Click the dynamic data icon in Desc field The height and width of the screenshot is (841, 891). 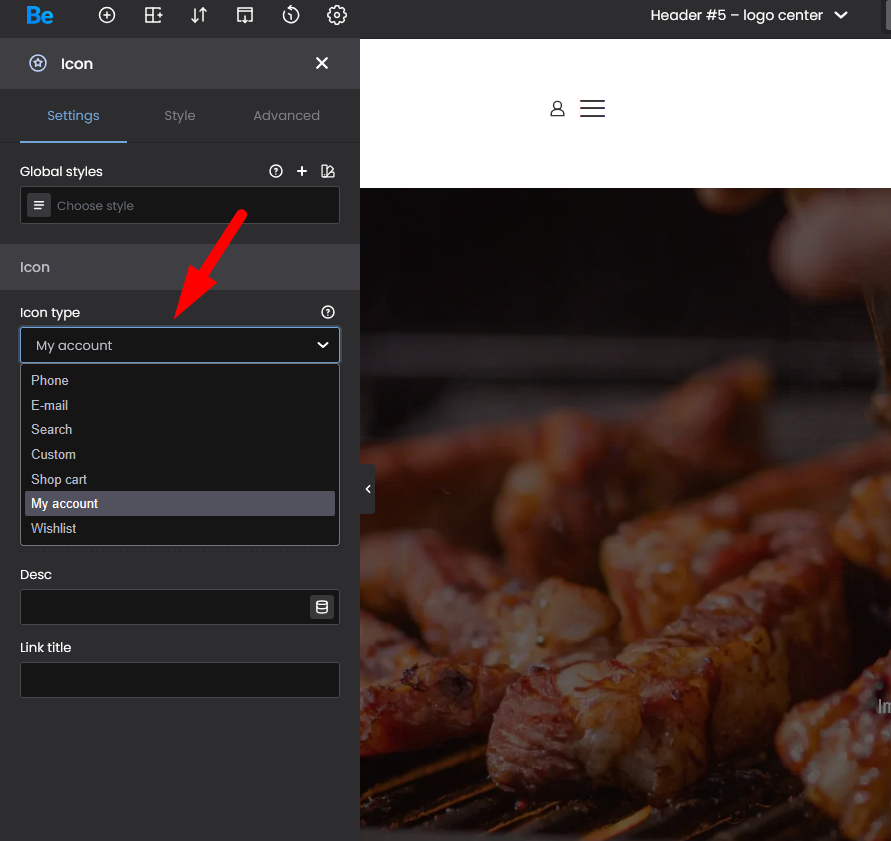click(x=321, y=607)
